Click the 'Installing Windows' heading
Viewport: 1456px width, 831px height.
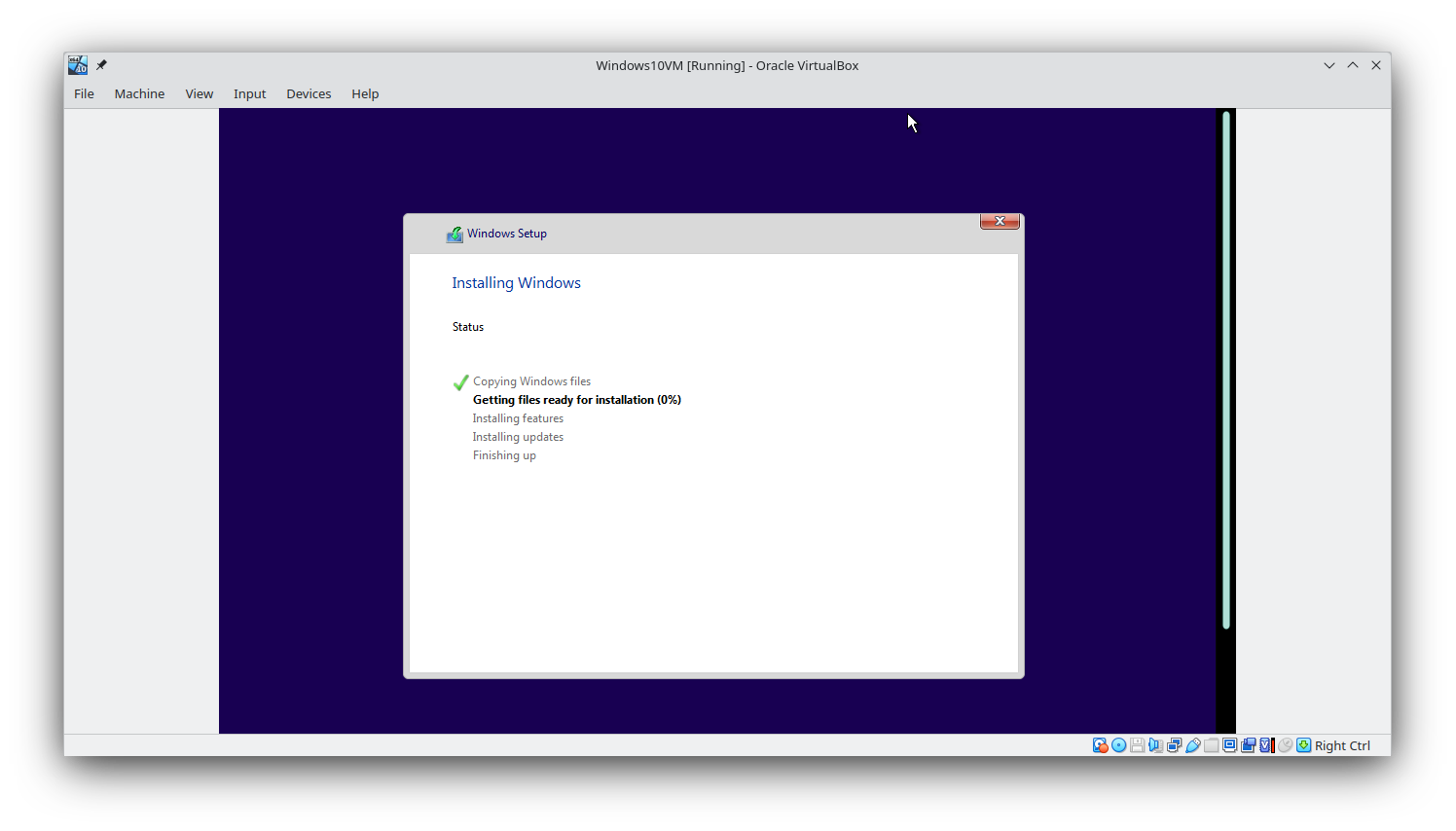516,283
